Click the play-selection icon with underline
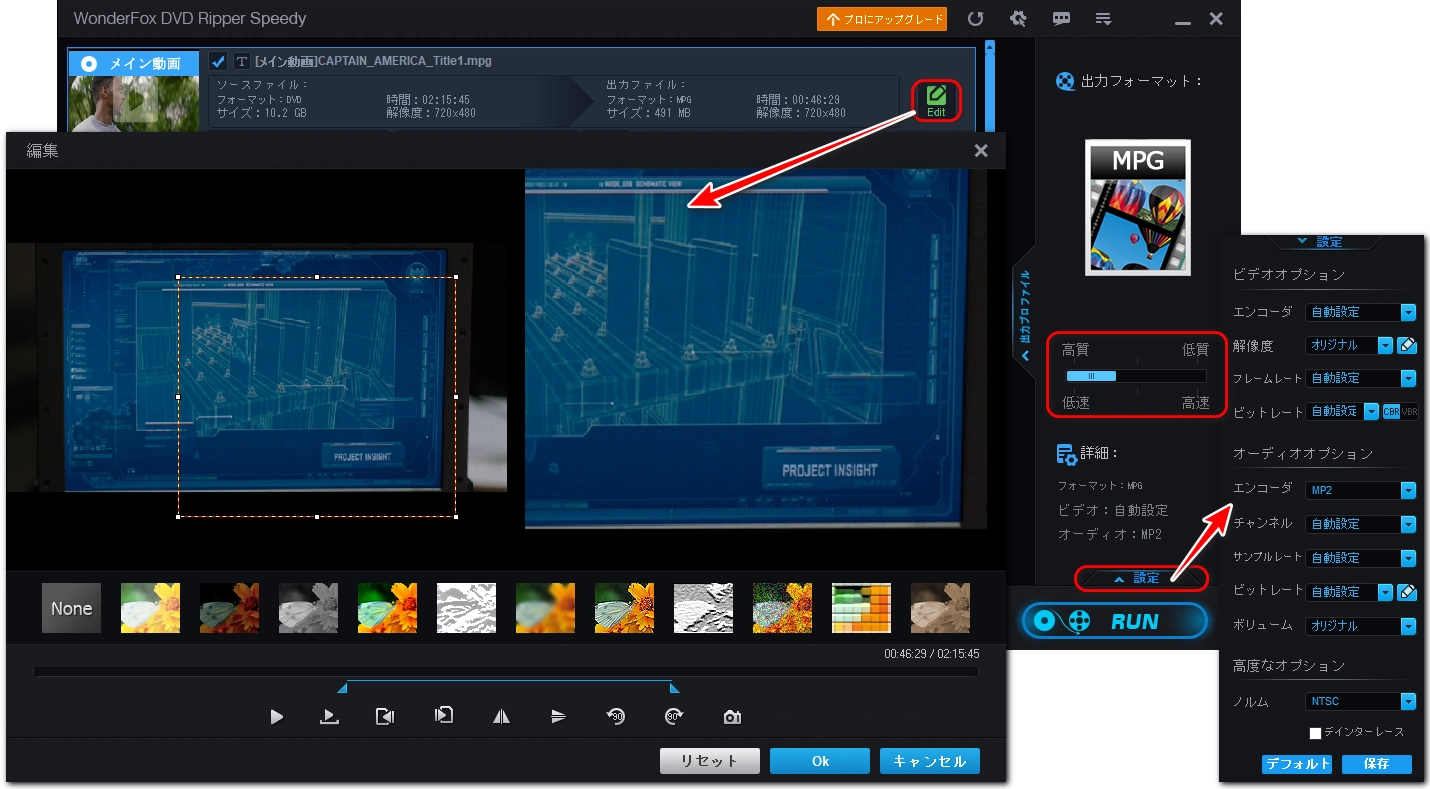 pos(330,717)
